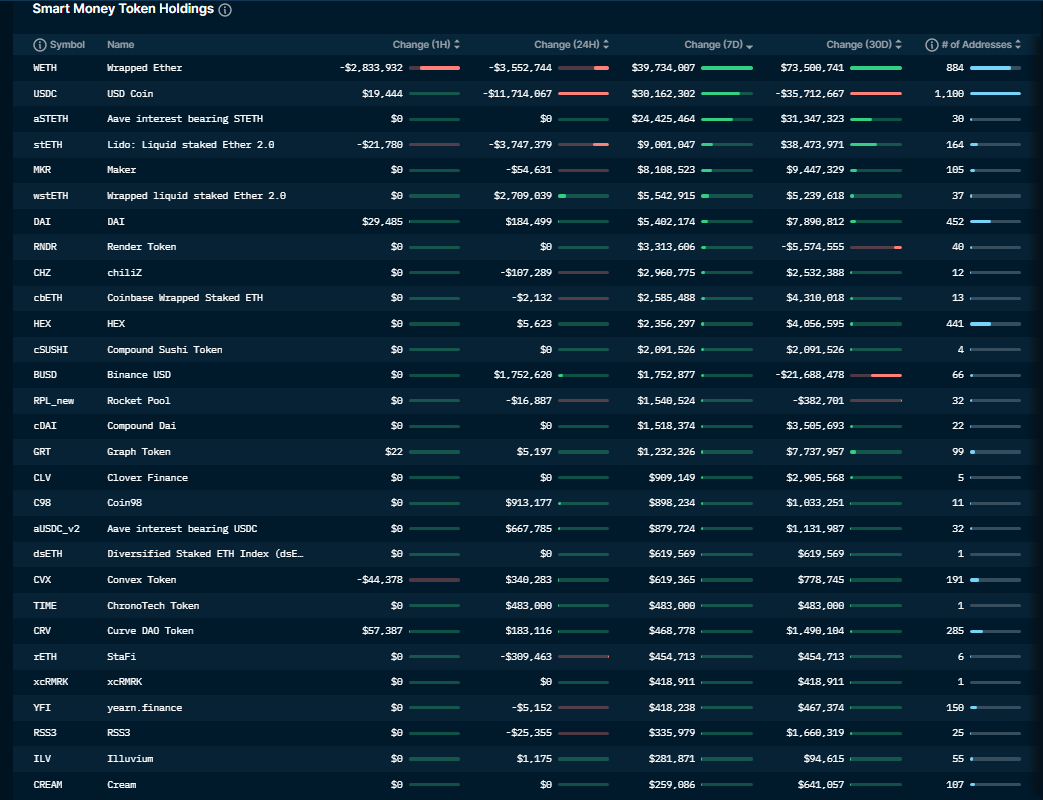Click rETH 24H change -$309,463
The image size is (1043, 800).
(x=526, y=657)
